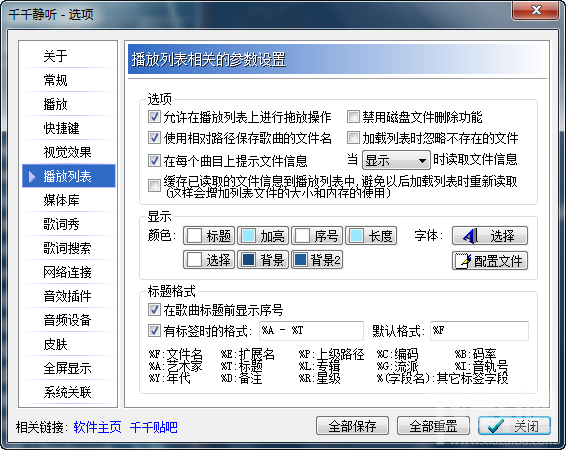Open 配置文件 button with notepad icon

click(489, 261)
